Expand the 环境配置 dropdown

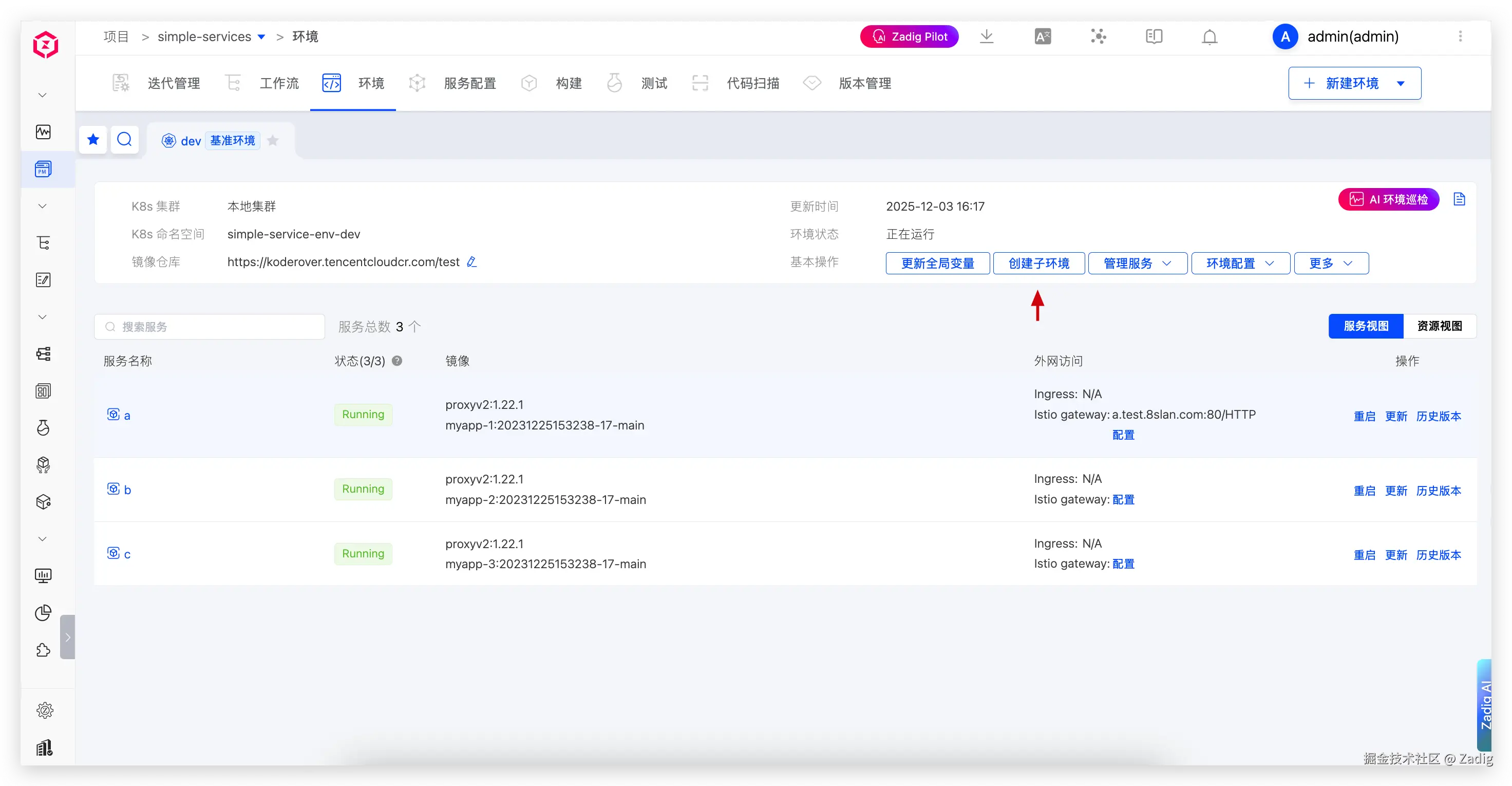1240,263
